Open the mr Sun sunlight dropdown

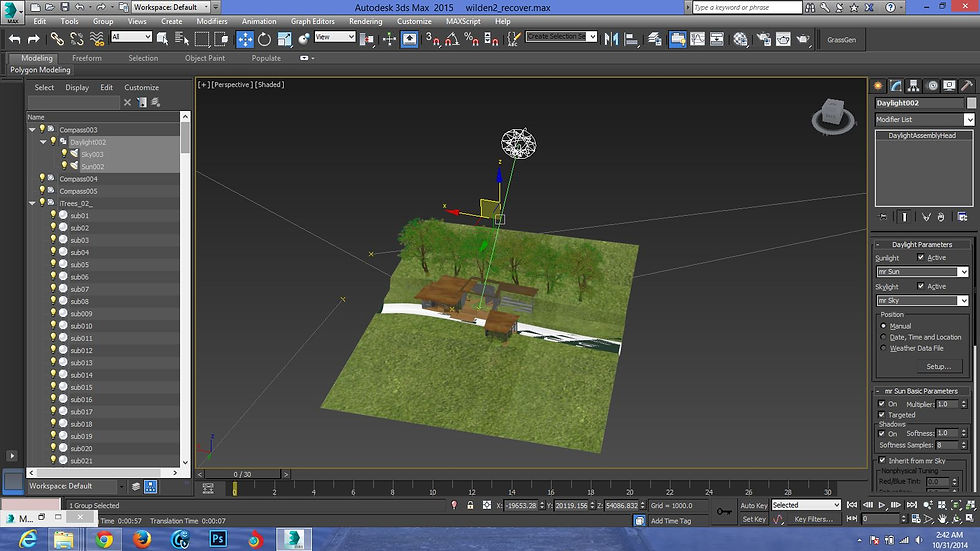coord(922,272)
